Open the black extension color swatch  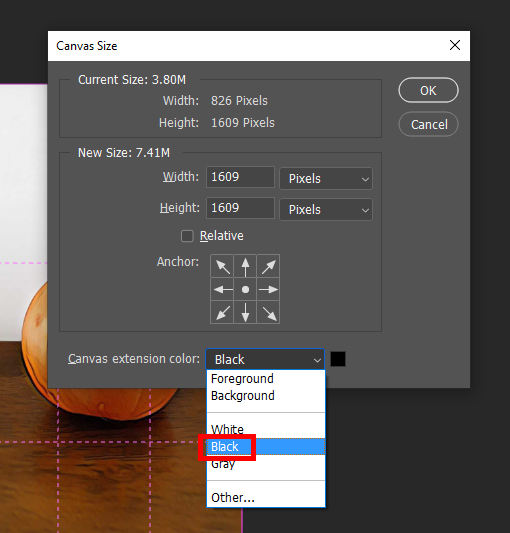[338, 359]
